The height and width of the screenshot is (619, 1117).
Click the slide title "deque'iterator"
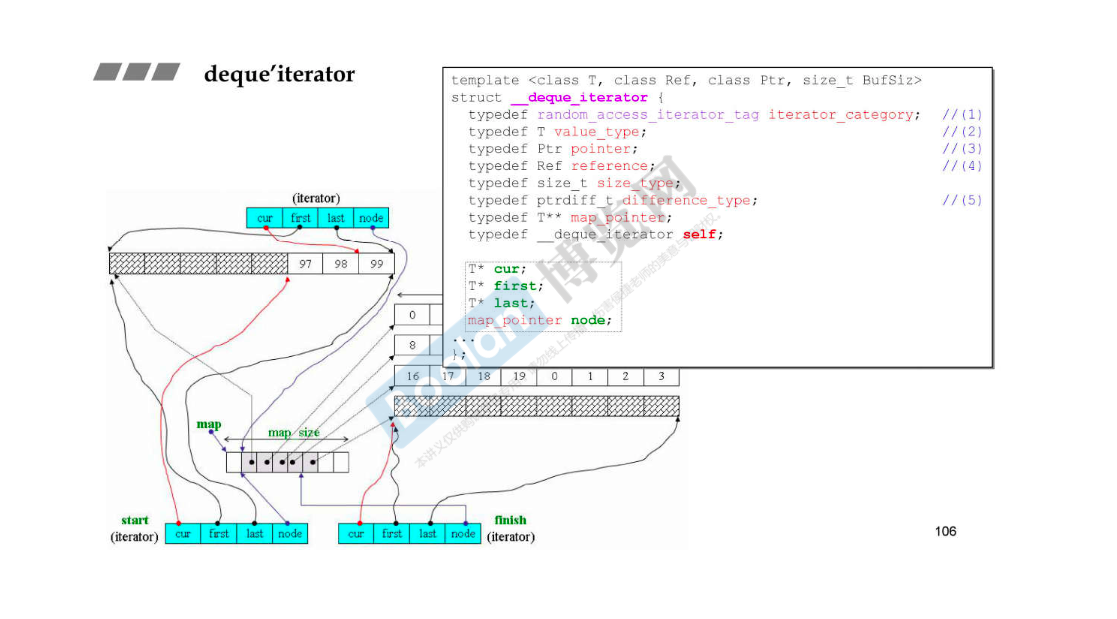tap(279, 74)
